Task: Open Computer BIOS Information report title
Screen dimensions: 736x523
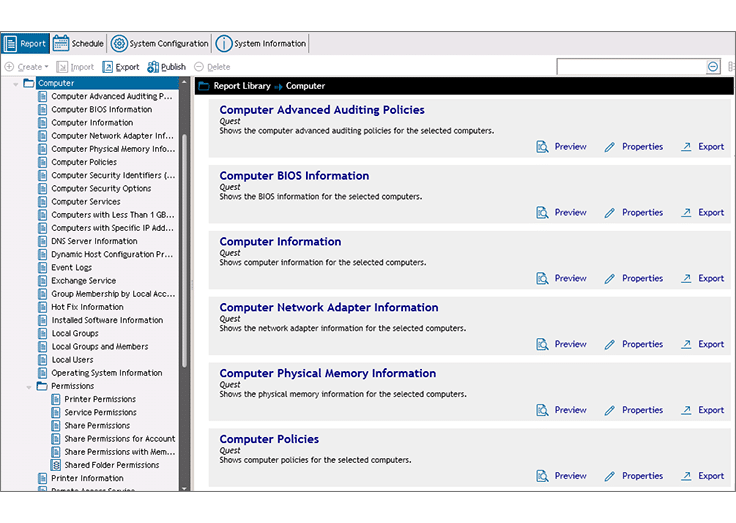Action: click(294, 176)
